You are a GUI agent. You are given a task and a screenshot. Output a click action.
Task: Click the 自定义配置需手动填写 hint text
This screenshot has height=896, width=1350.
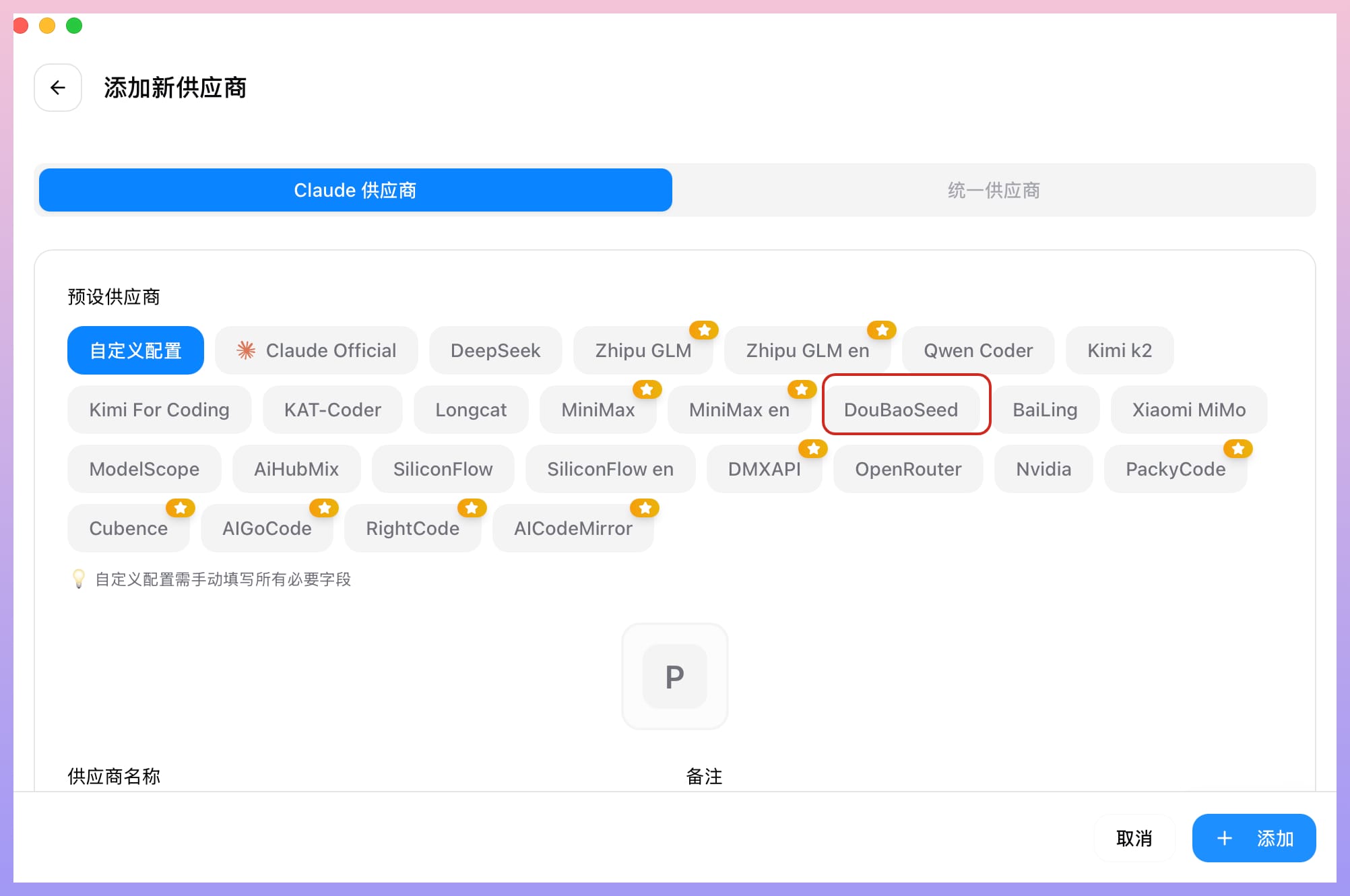coord(223,579)
